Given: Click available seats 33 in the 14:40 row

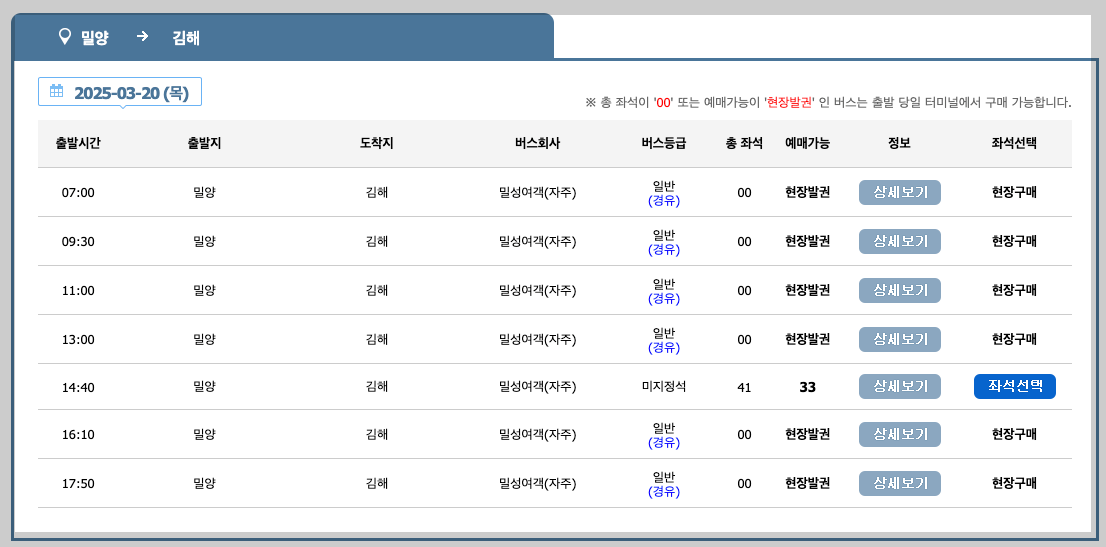Looking at the screenshot, I should pos(808,387).
